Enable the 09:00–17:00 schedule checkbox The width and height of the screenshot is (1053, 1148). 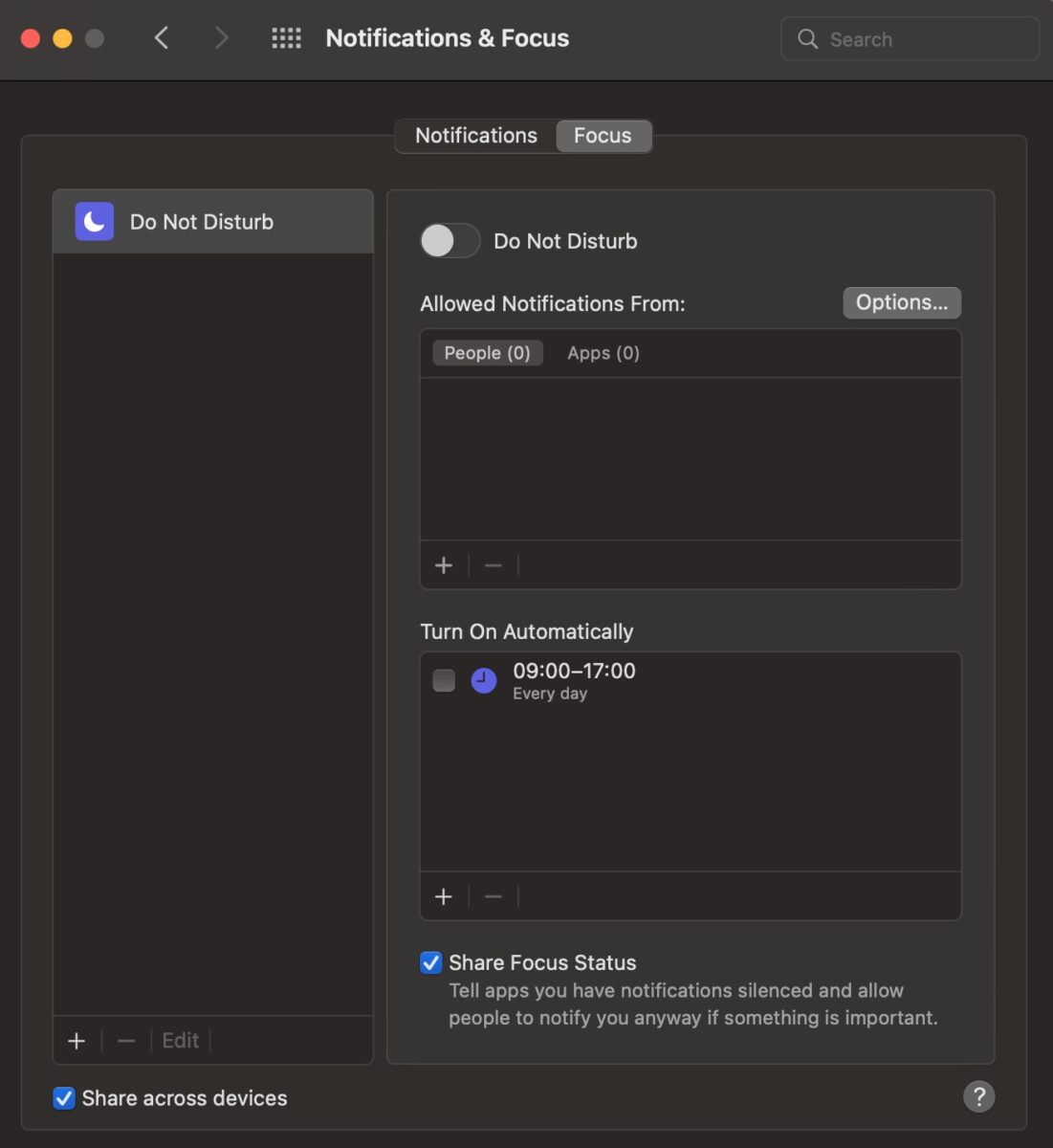point(444,680)
